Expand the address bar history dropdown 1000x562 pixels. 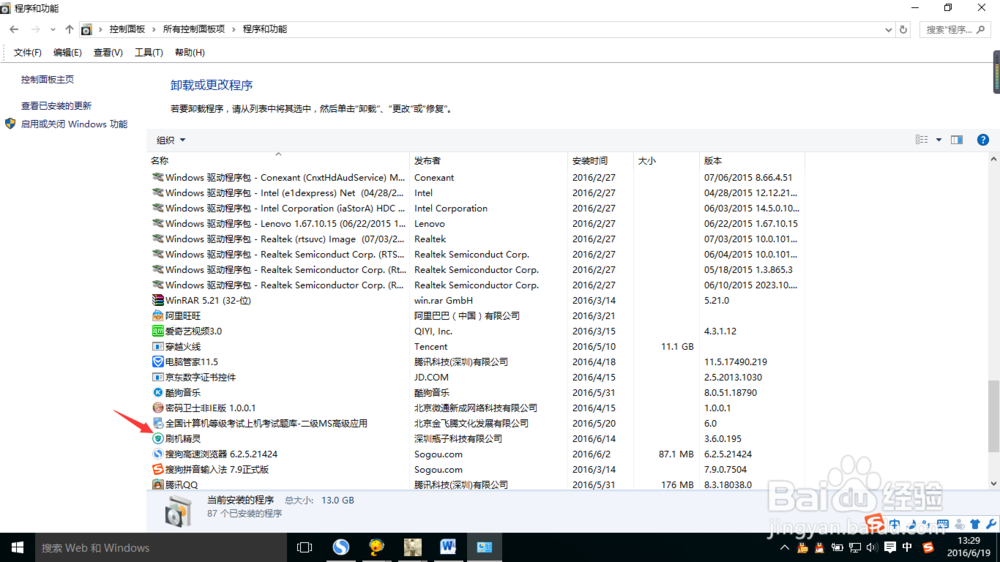[x=888, y=29]
